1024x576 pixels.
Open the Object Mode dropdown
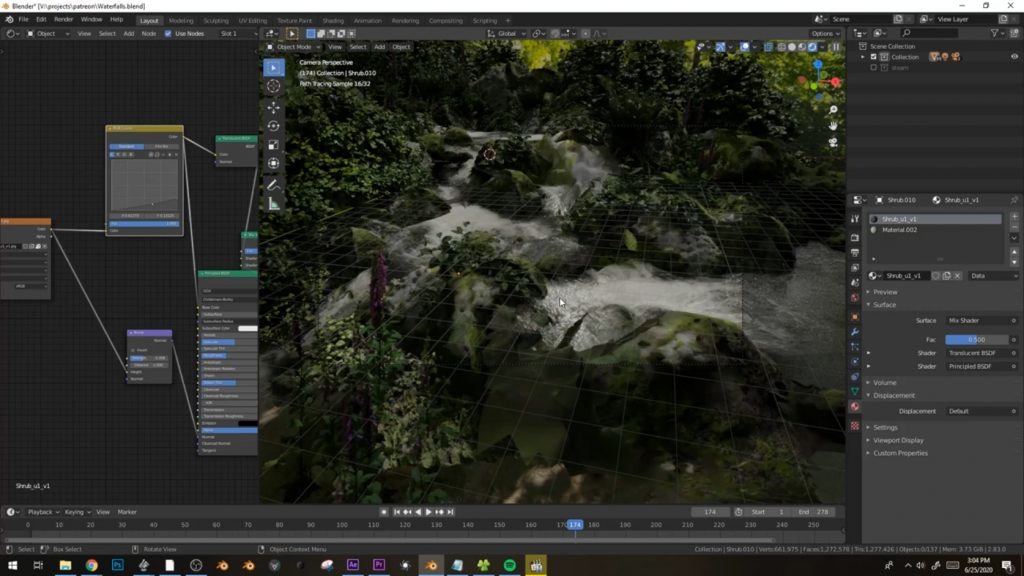[293, 47]
